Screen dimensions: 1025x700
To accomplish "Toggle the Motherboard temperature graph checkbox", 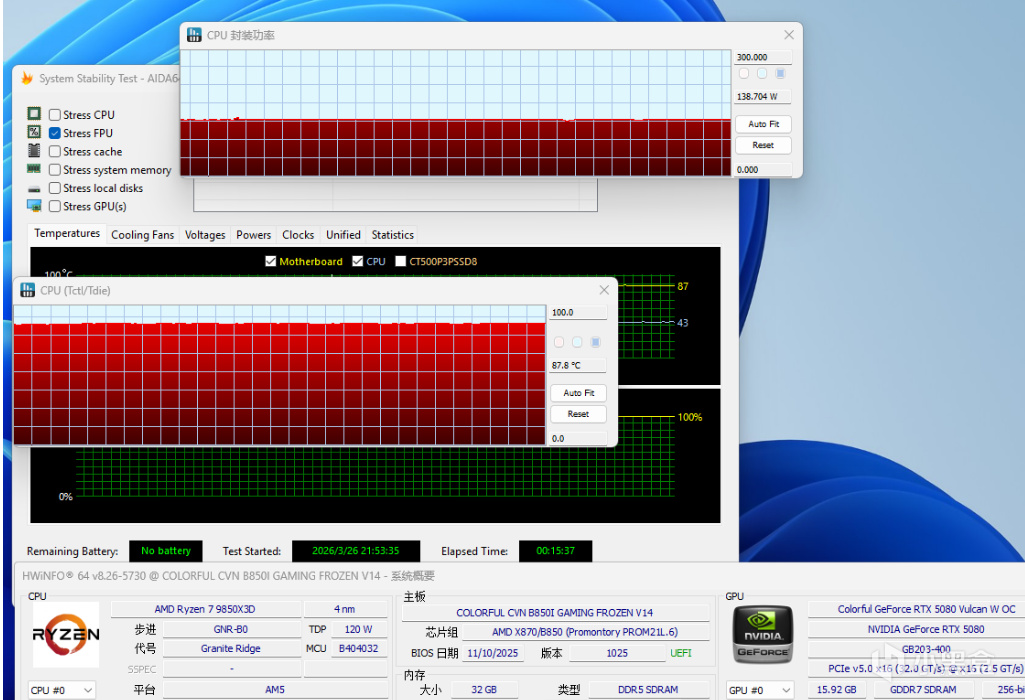I will click(271, 261).
